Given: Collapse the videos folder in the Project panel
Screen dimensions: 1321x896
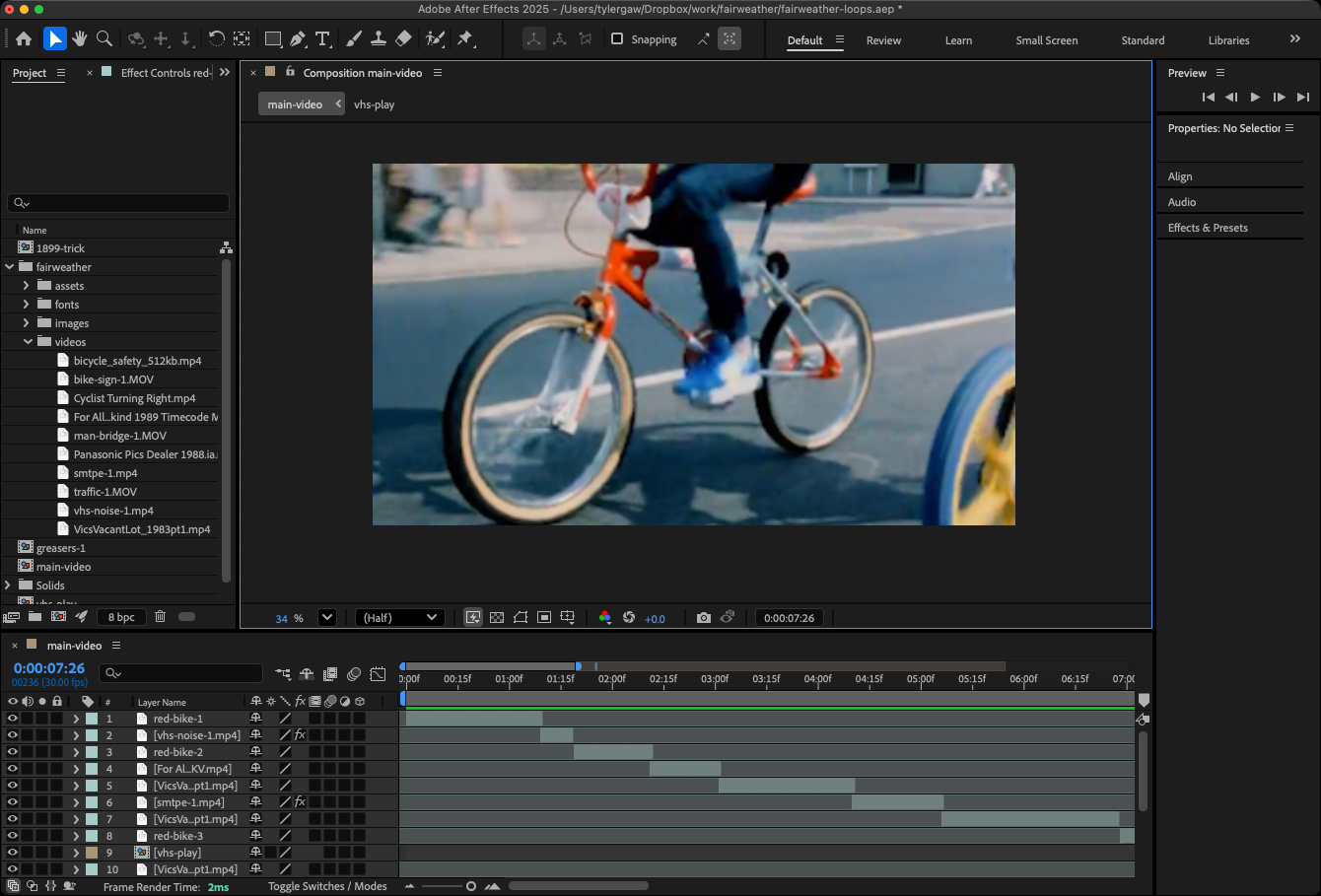Looking at the screenshot, I should point(29,341).
